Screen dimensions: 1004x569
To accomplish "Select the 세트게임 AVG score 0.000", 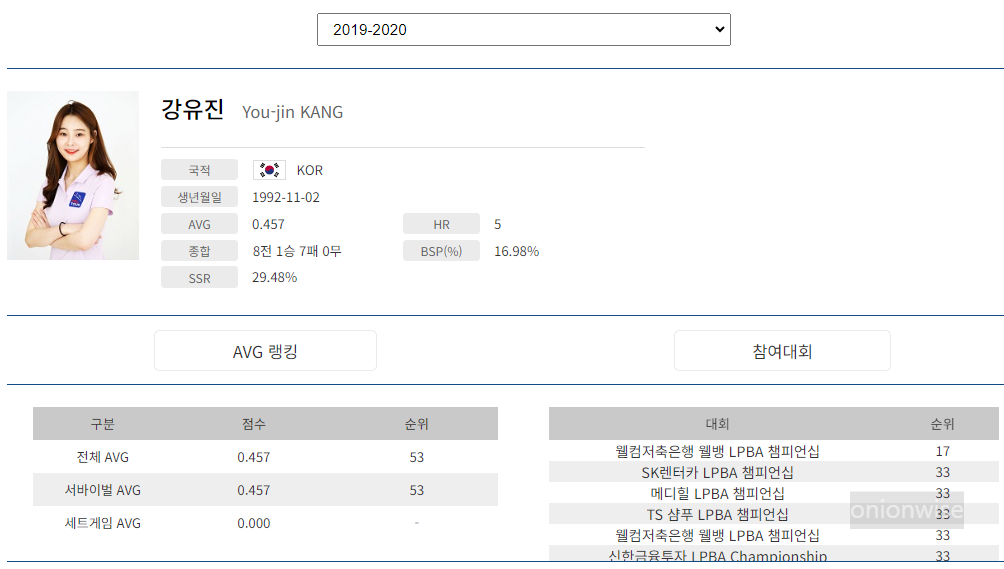I will click(254, 523).
